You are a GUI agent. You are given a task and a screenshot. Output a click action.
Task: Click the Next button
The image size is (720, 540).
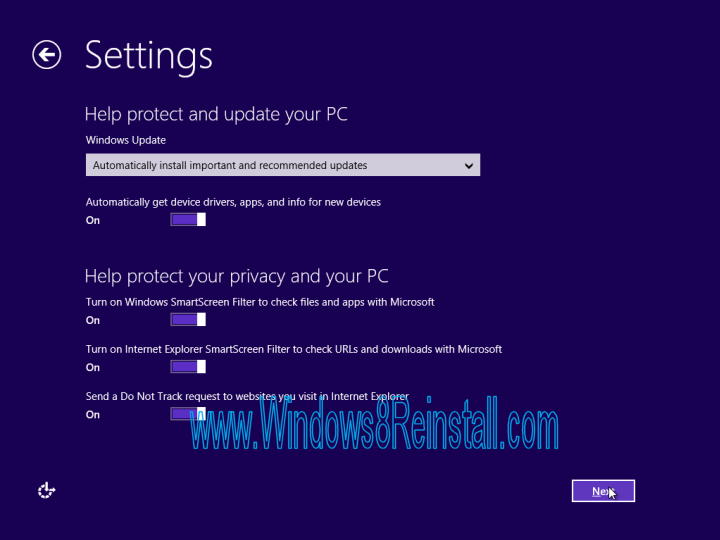[x=603, y=491]
